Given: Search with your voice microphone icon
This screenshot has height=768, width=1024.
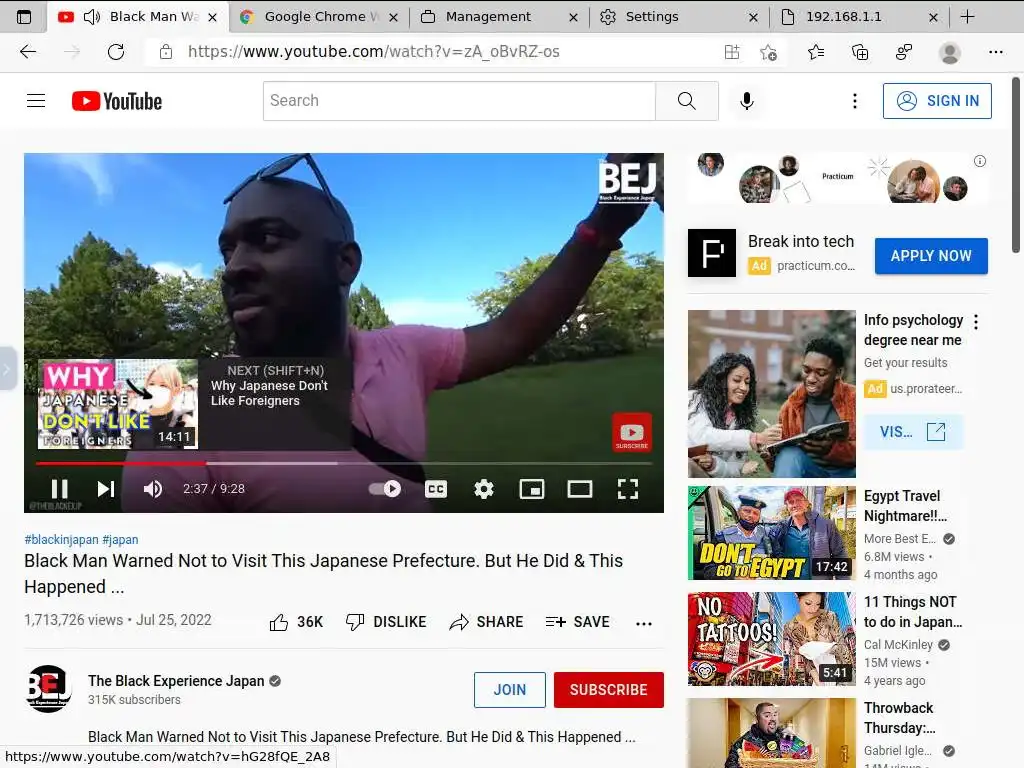Looking at the screenshot, I should coord(746,101).
